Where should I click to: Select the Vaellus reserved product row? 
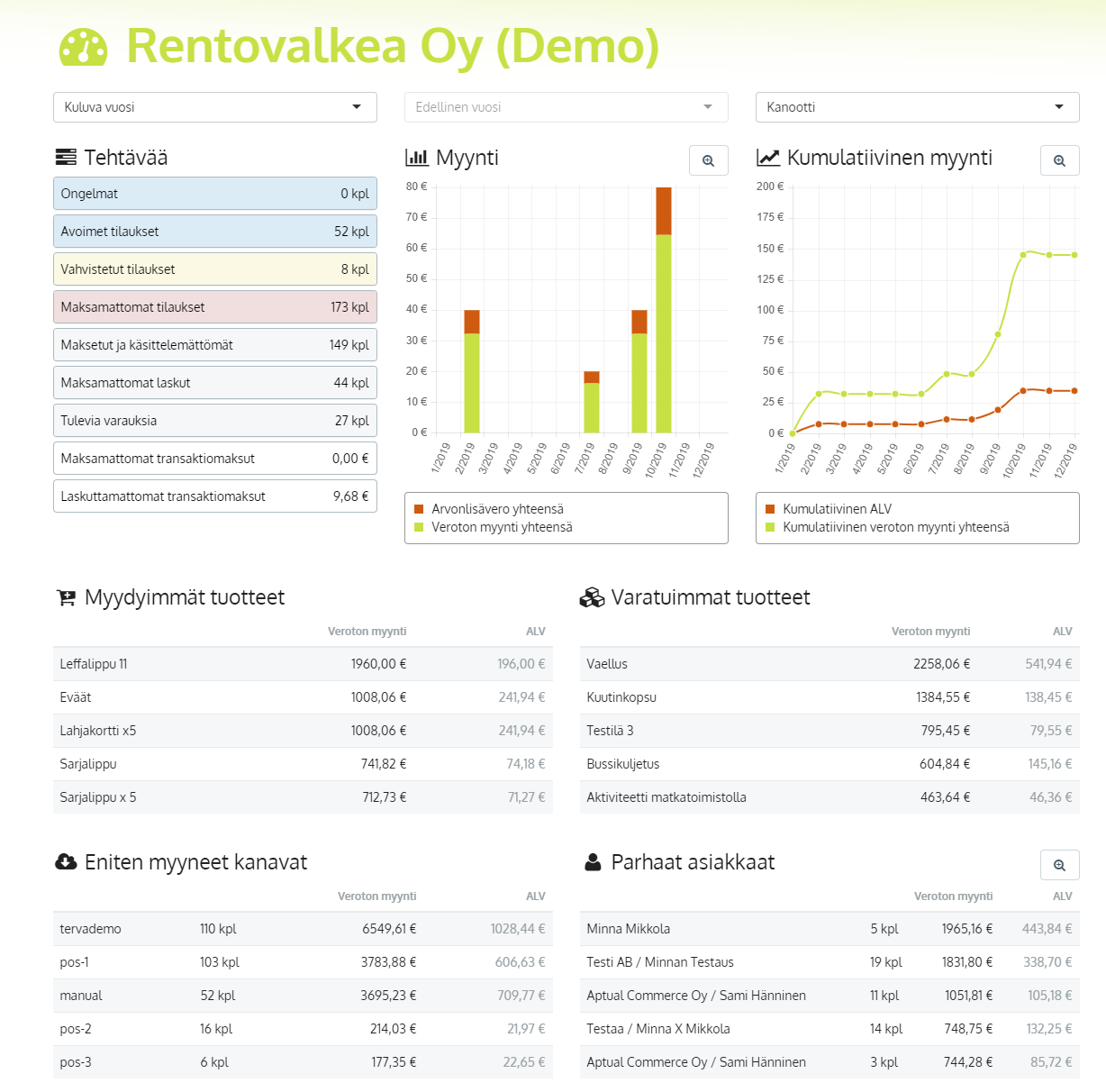[x=829, y=664]
